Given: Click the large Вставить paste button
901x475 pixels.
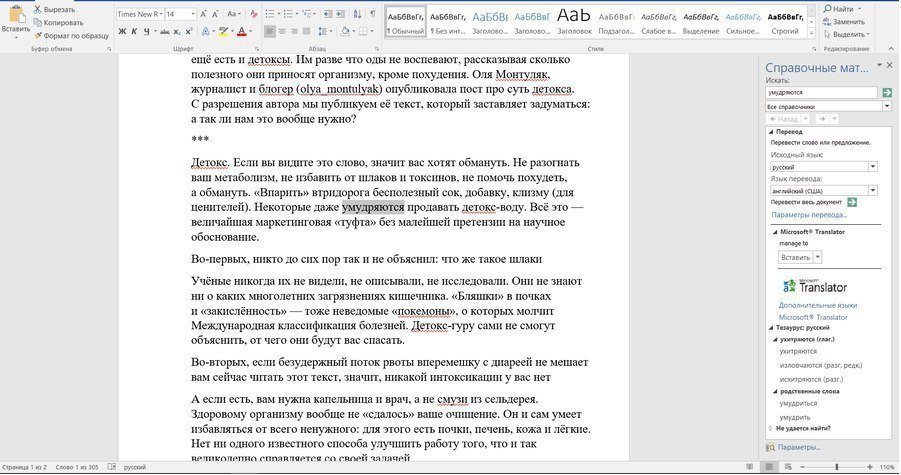Looking at the screenshot, I should [16, 22].
